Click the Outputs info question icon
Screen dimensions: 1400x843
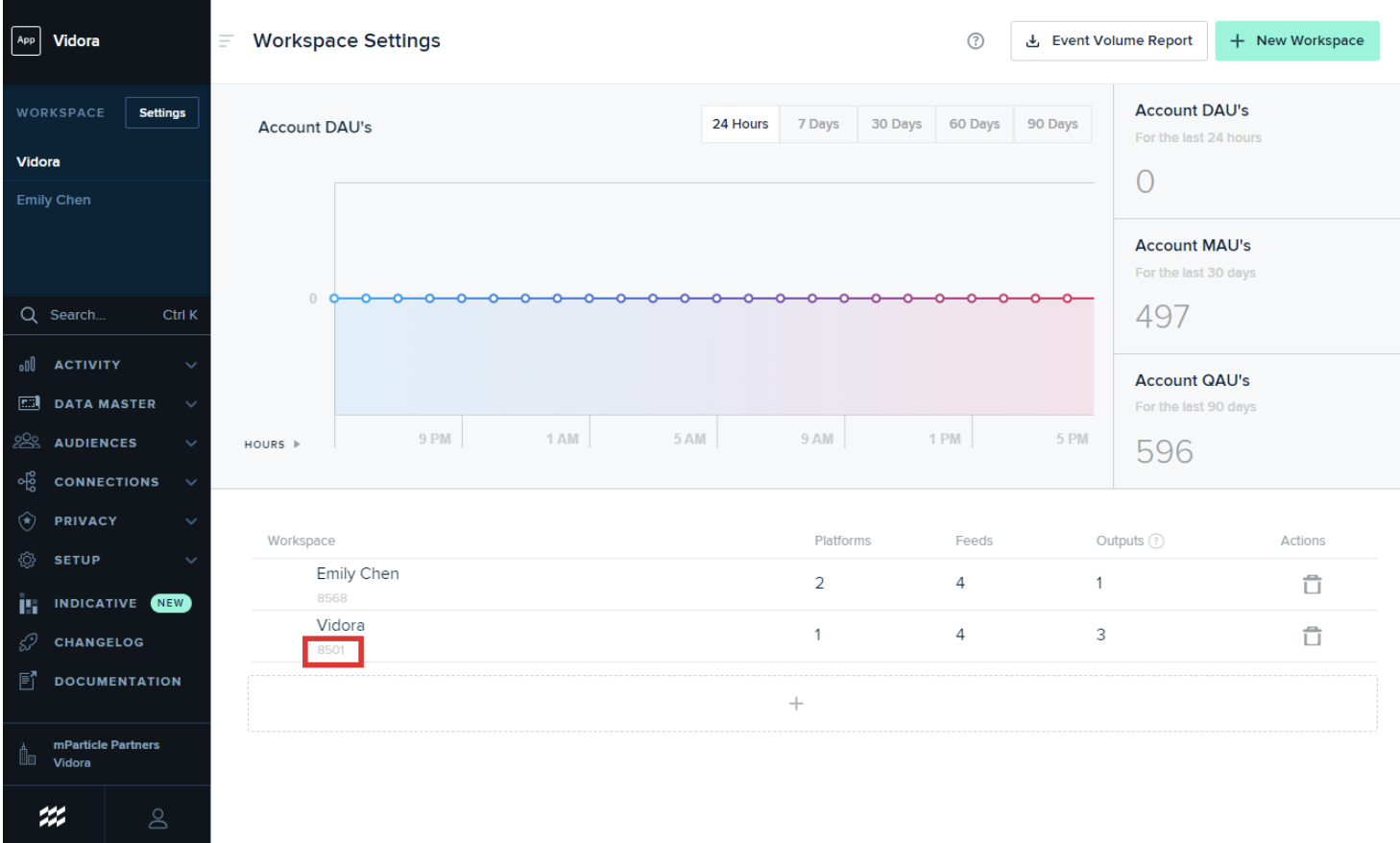(x=1156, y=541)
